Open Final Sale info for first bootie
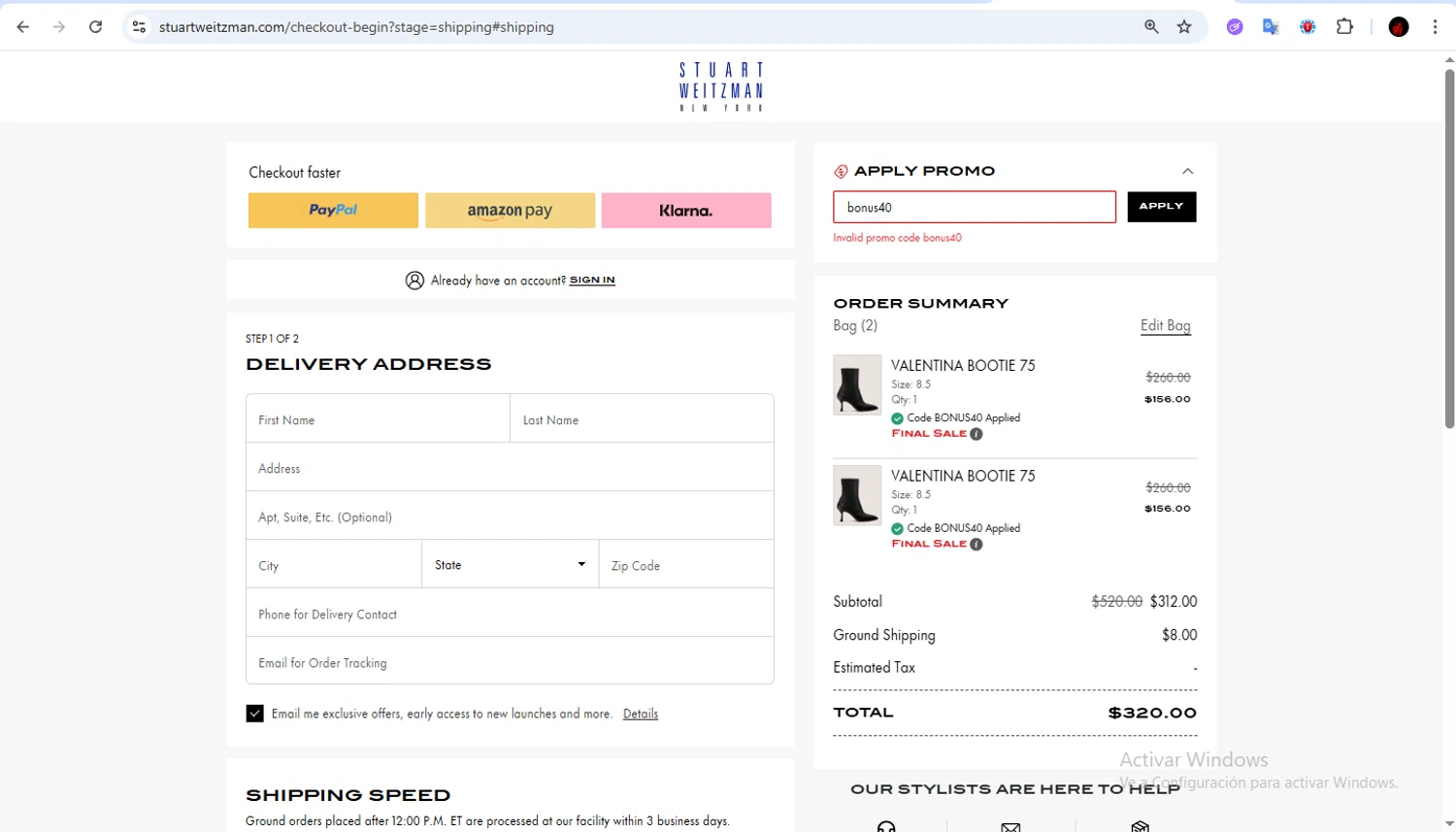Screen dimensions: 1456x832 976,434
